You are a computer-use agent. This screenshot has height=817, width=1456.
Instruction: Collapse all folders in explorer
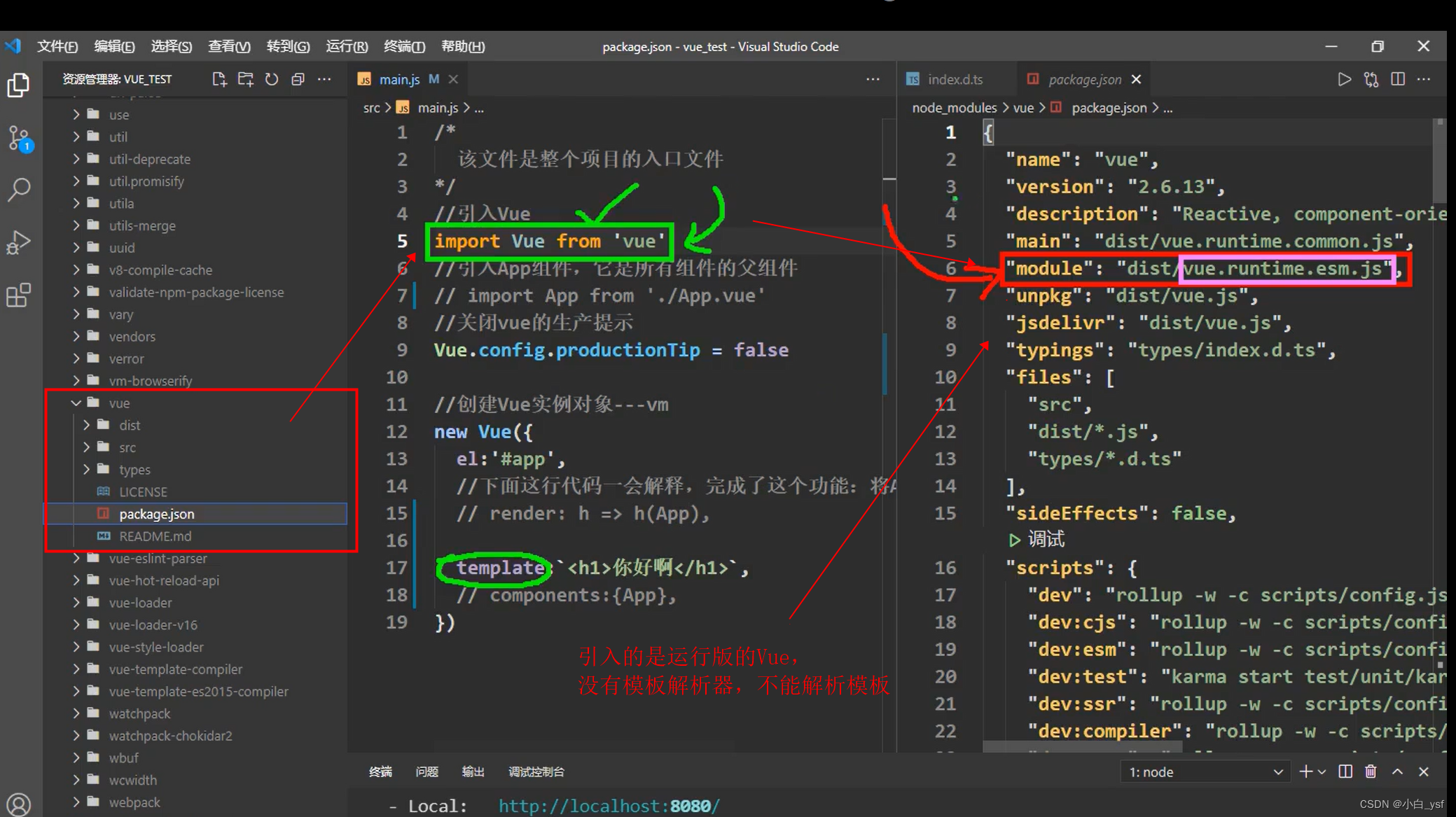[298, 79]
